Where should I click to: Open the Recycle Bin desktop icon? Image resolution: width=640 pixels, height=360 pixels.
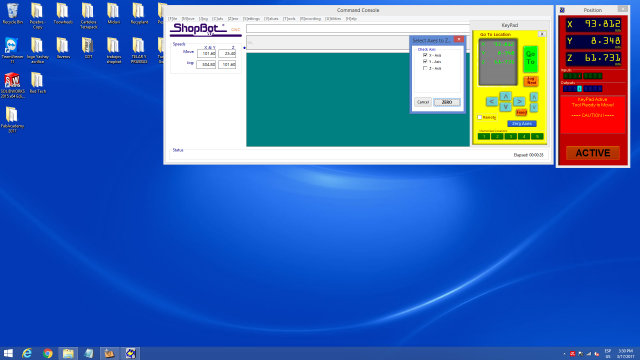[x=12, y=13]
